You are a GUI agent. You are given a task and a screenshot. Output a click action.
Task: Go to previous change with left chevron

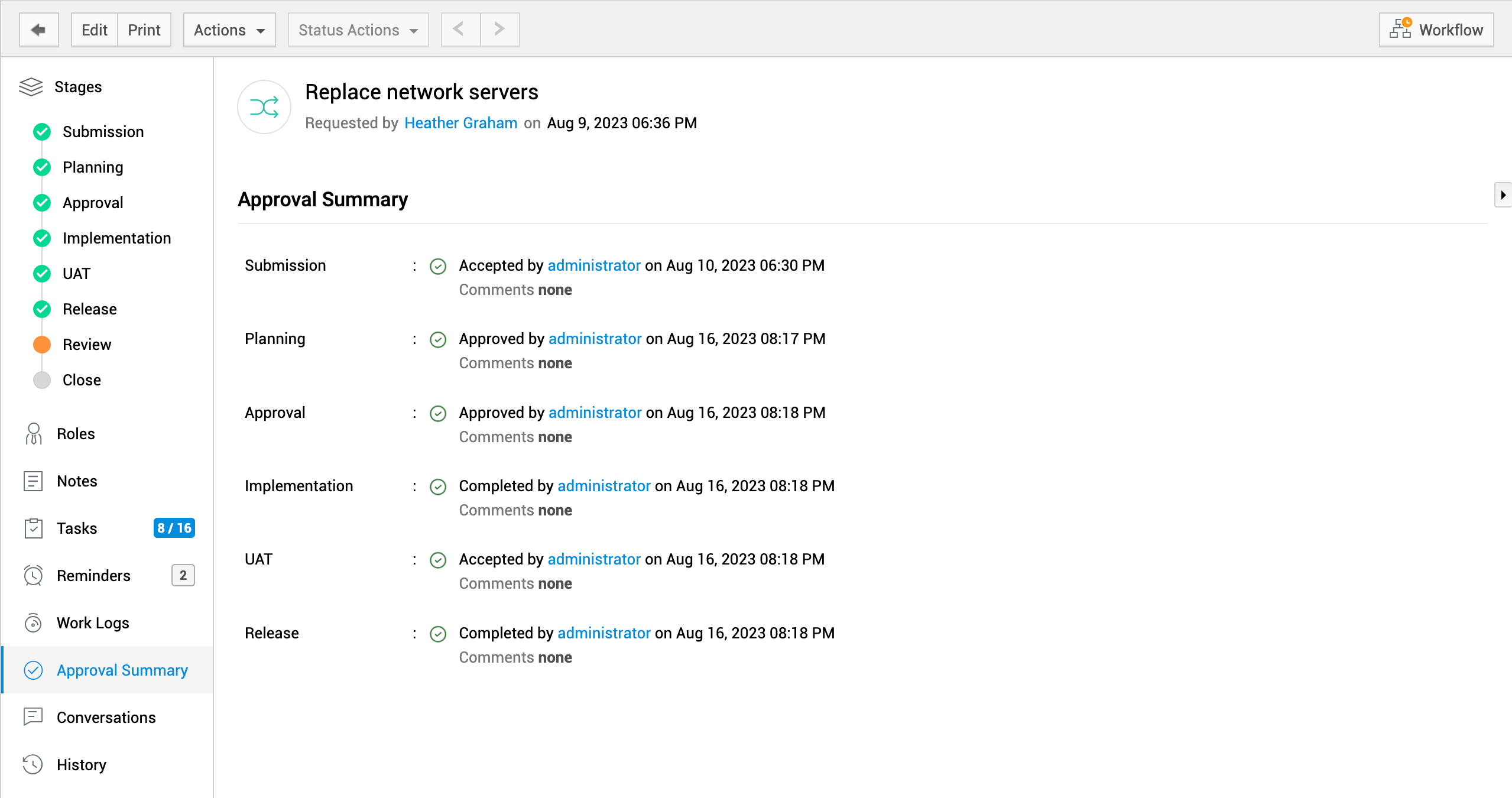click(460, 30)
